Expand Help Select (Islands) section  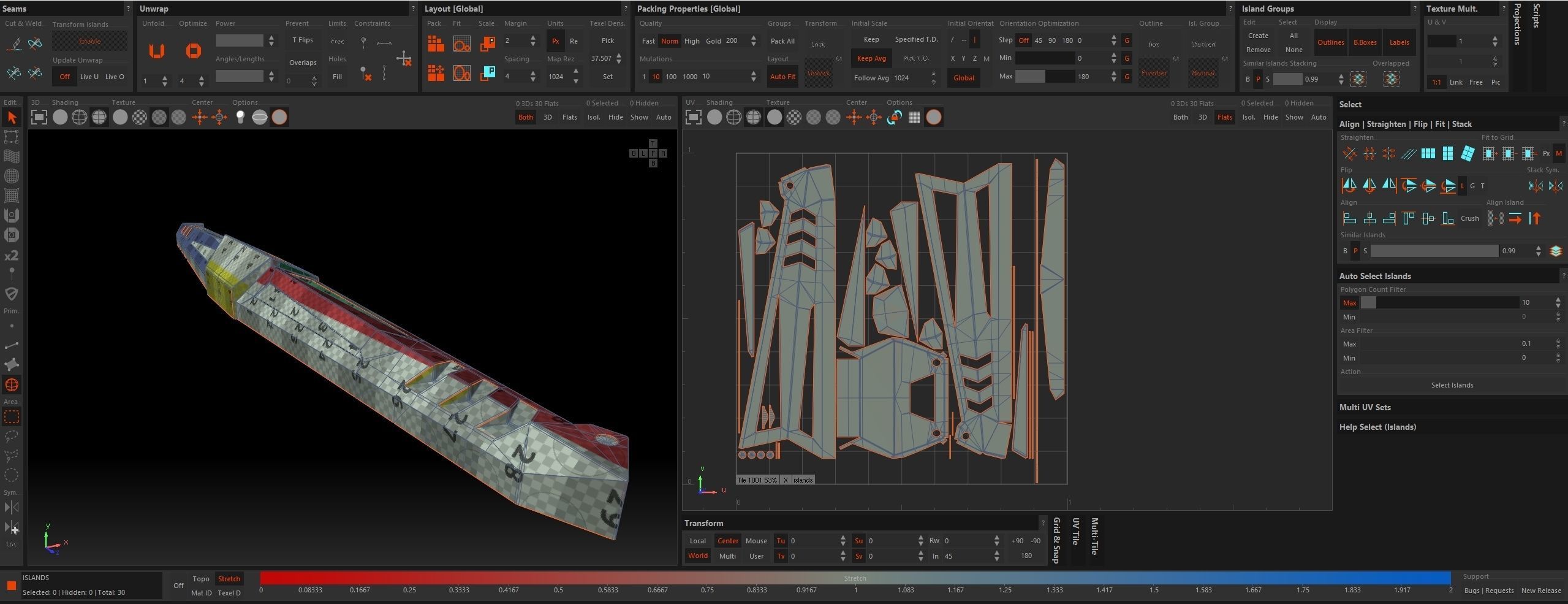pos(1377,427)
